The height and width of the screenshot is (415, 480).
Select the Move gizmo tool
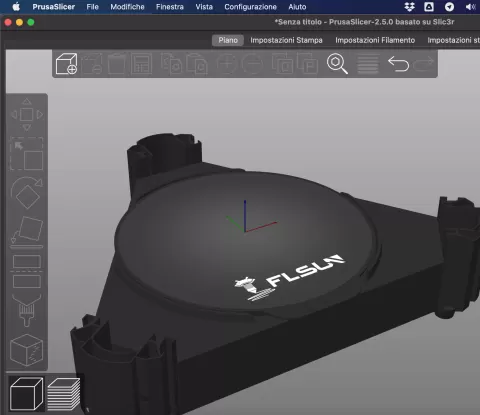tap(27, 115)
